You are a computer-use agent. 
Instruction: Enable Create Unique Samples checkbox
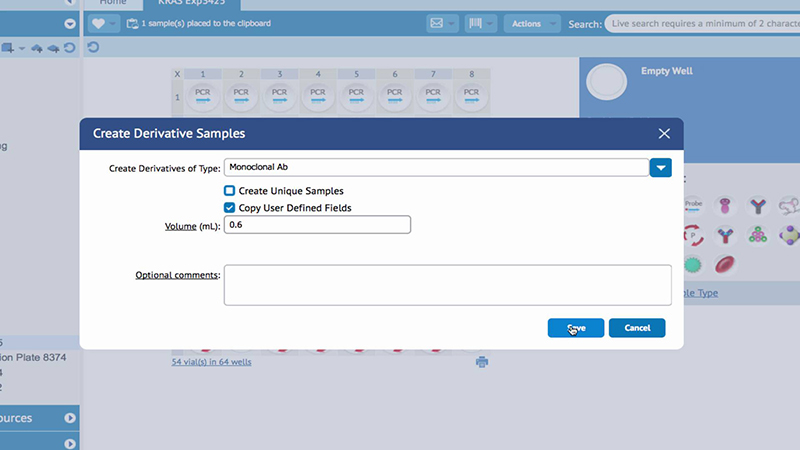click(230, 191)
